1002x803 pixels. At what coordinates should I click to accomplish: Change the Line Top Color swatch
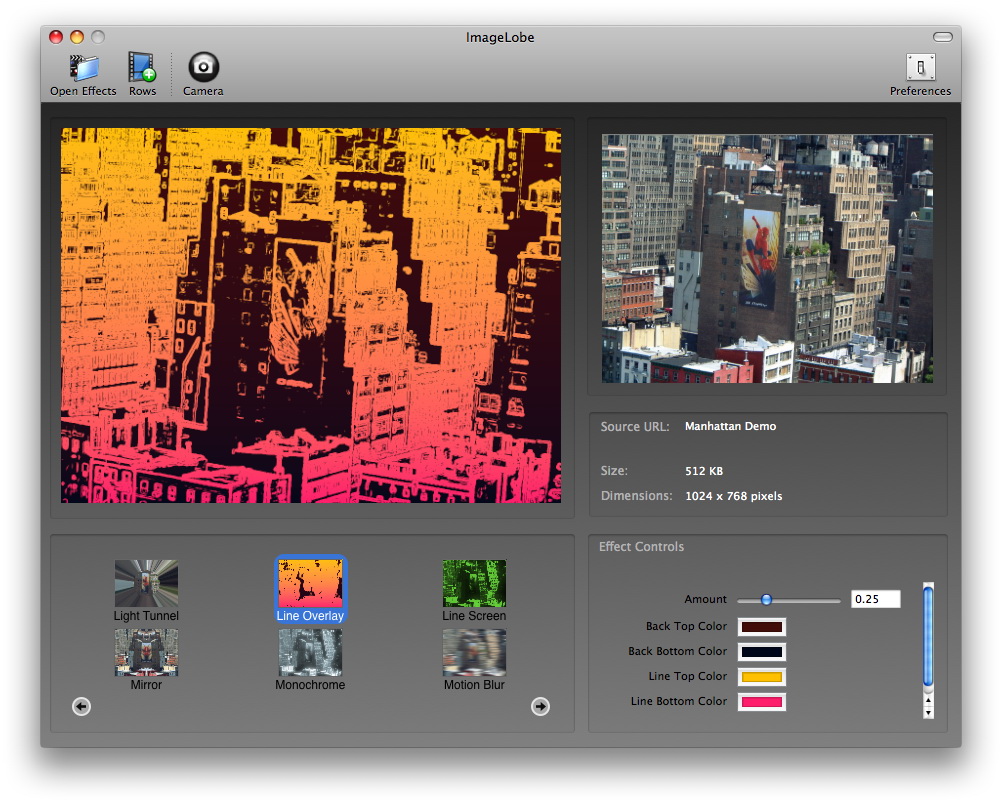761,677
